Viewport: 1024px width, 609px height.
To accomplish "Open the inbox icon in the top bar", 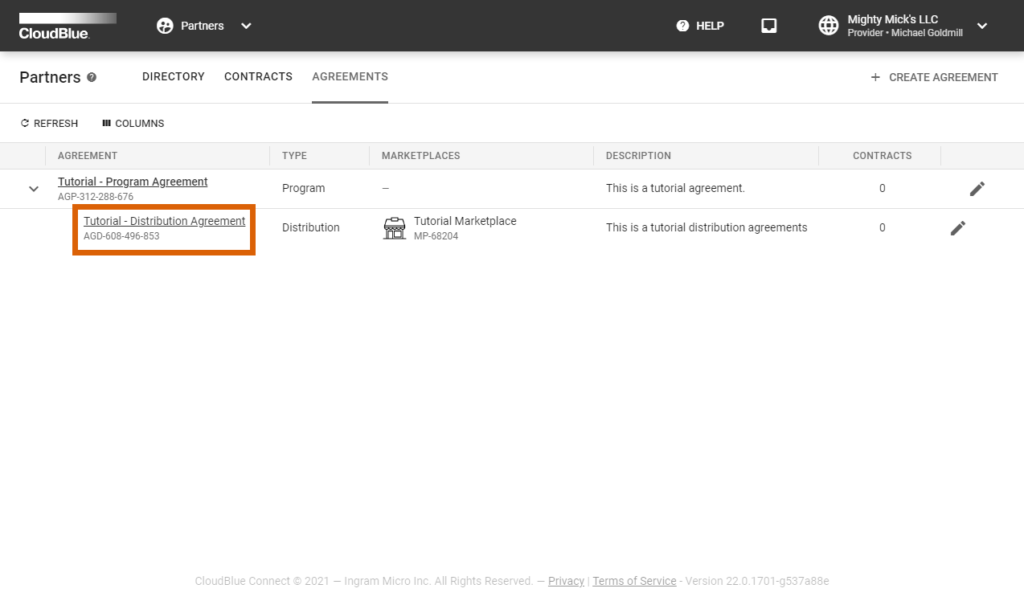I will click(768, 25).
